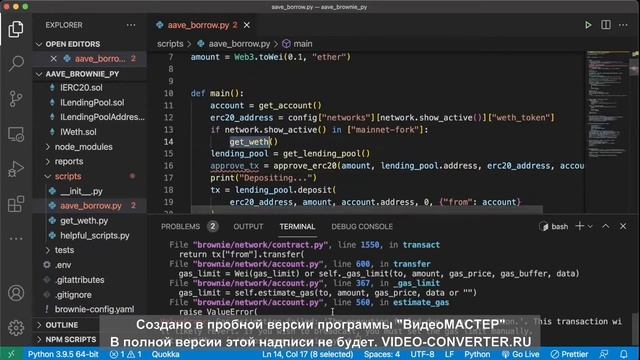The width and height of the screenshot is (640, 360).
Task: Open notifications bell in status bar
Action: pyautogui.click(x=624, y=354)
